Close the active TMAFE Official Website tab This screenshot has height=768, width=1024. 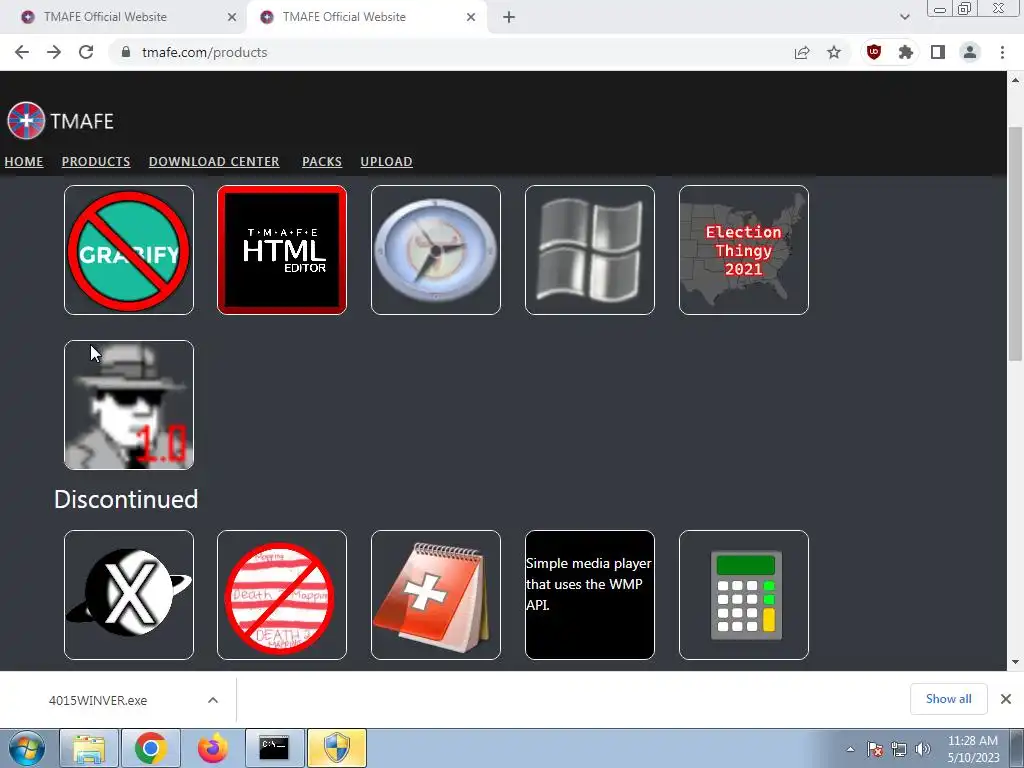point(471,17)
